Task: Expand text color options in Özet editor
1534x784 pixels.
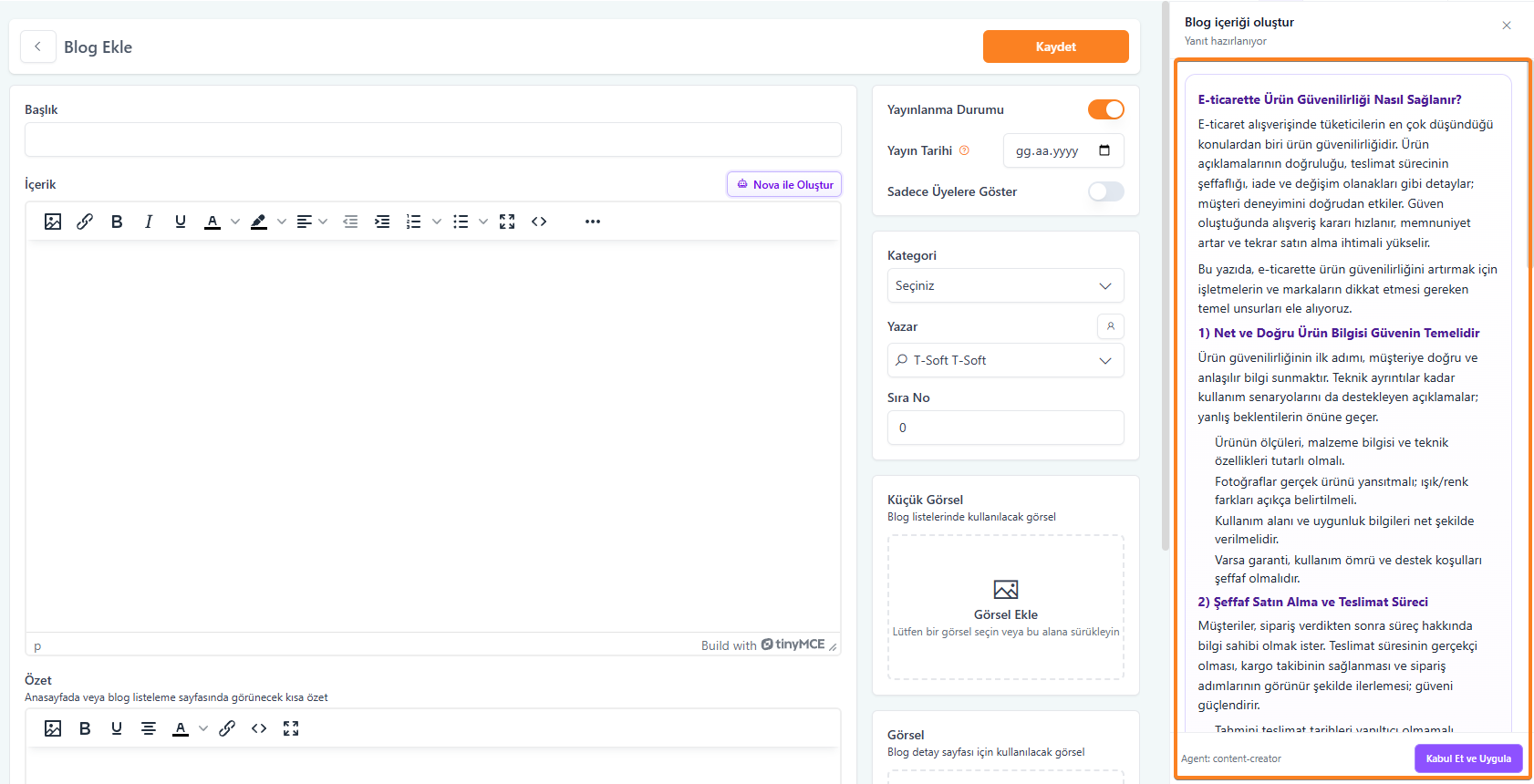Action: pos(203,728)
